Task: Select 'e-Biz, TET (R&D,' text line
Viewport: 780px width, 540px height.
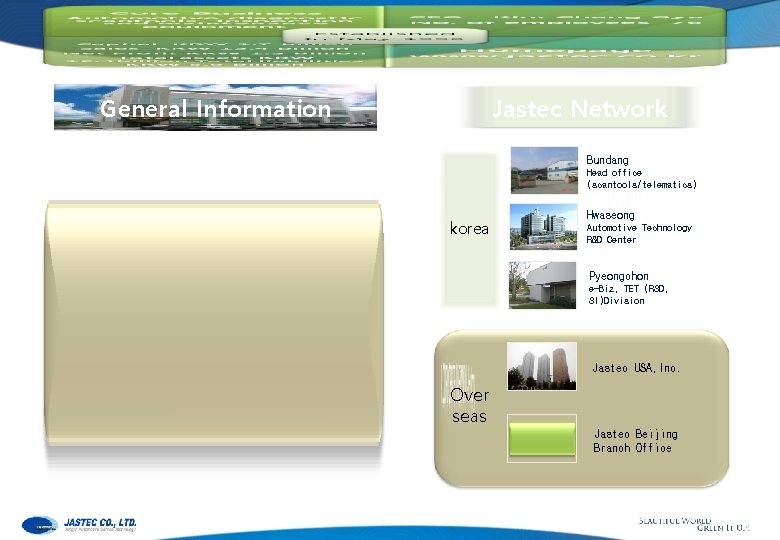Action: click(x=628, y=289)
